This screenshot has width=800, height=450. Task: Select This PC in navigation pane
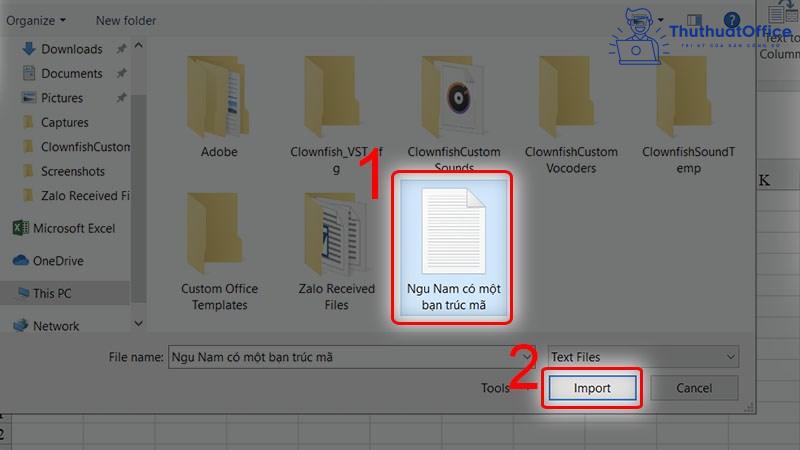(x=52, y=294)
